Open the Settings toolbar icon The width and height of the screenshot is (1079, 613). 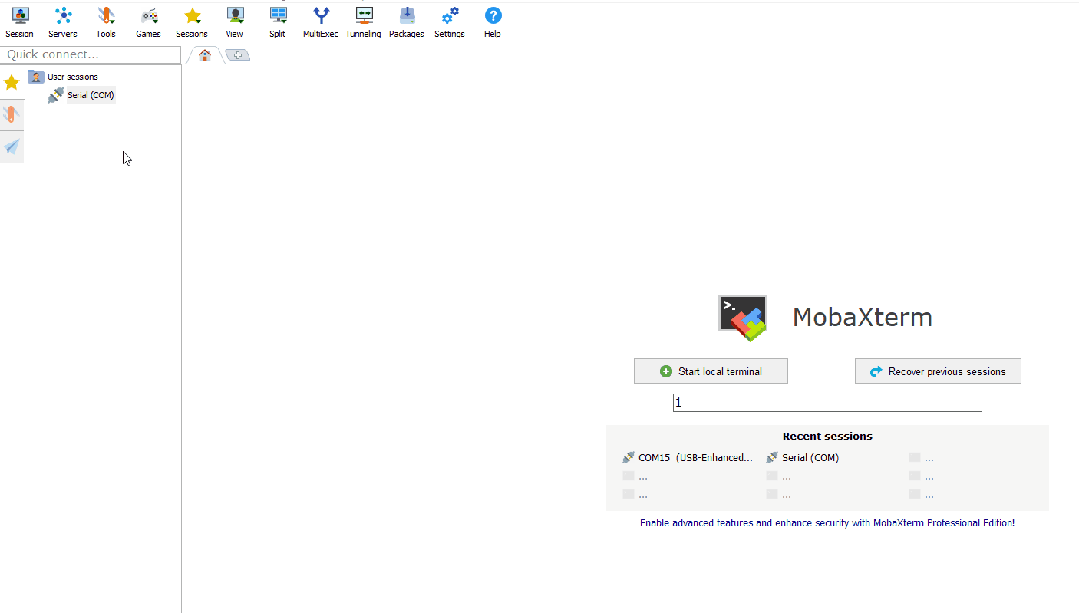(x=449, y=22)
